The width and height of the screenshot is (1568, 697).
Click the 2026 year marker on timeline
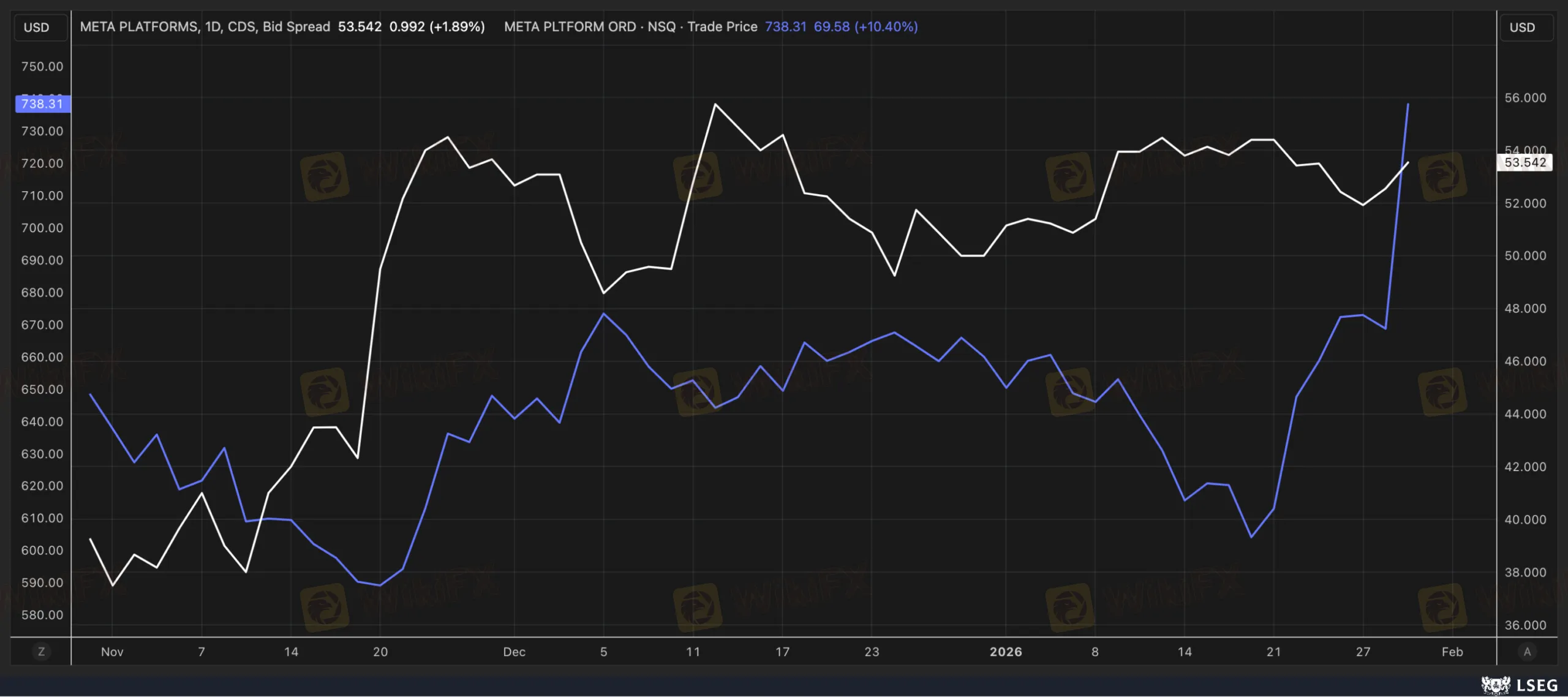pos(1006,652)
